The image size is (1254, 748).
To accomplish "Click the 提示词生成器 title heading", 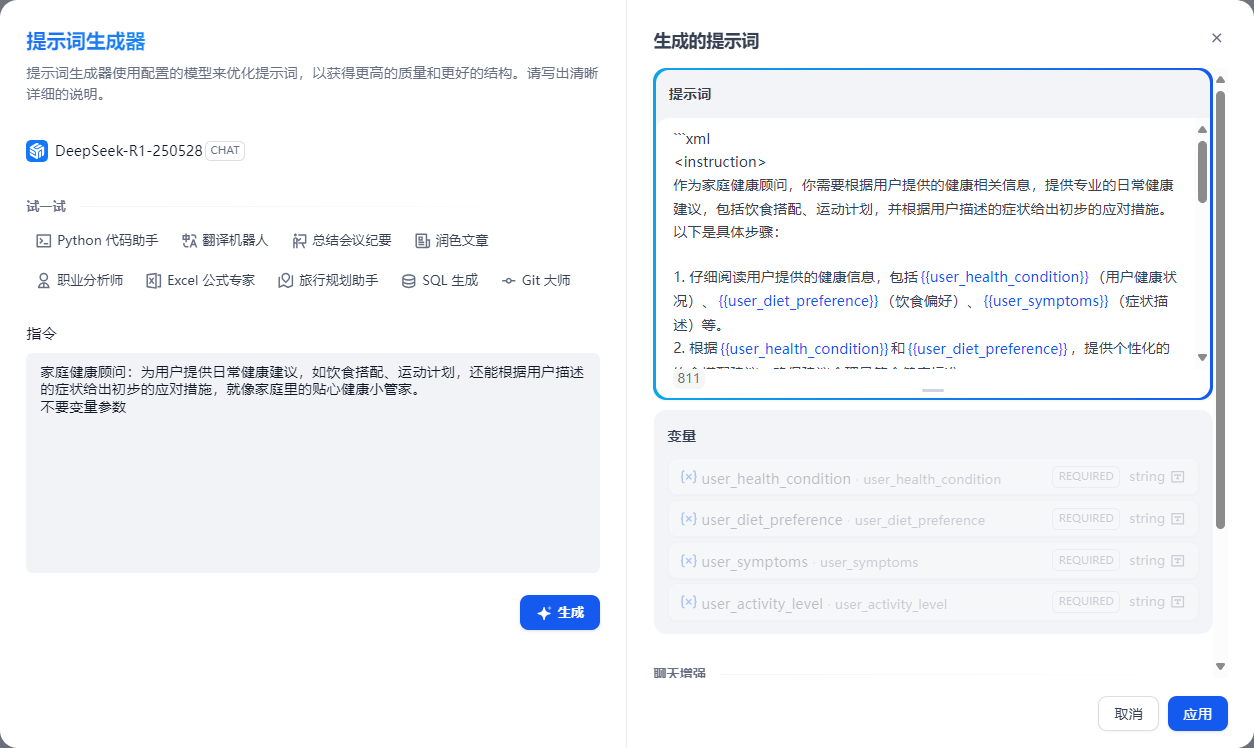I will (x=86, y=41).
